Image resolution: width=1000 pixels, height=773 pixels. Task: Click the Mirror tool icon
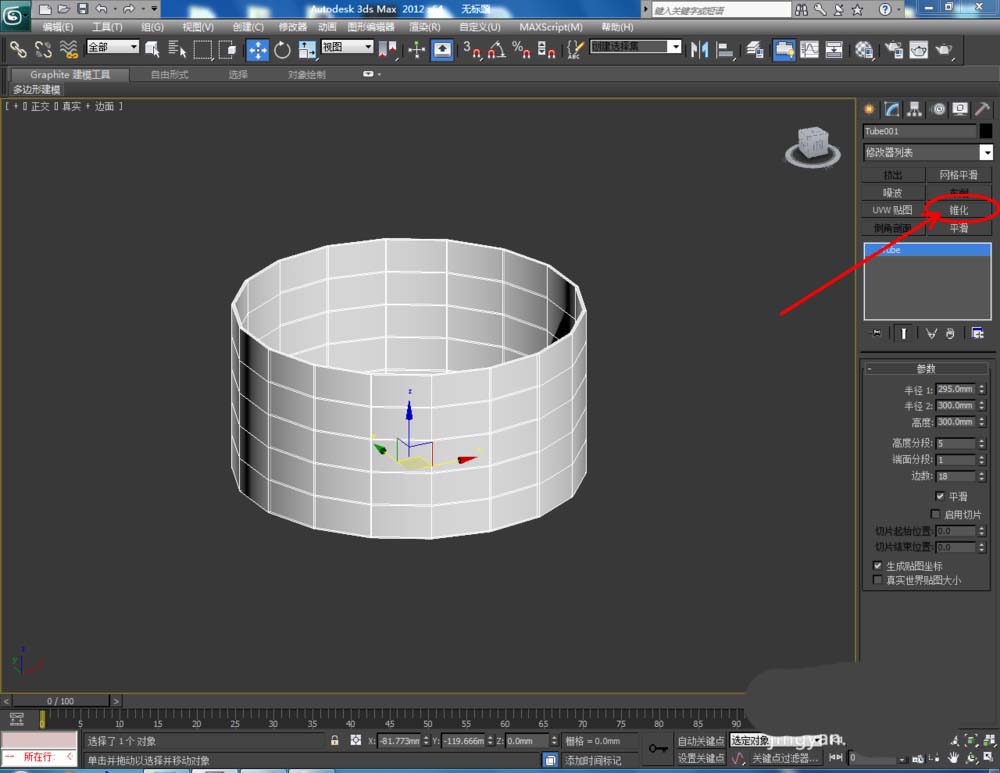700,49
